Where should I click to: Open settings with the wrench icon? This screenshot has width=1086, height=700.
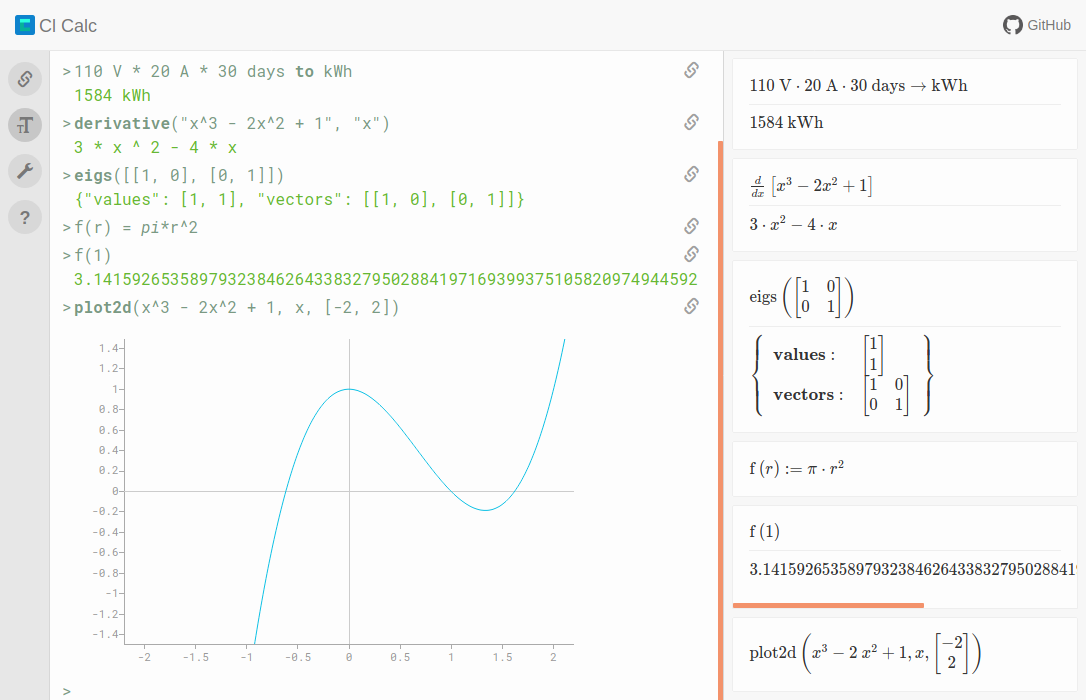pos(25,171)
